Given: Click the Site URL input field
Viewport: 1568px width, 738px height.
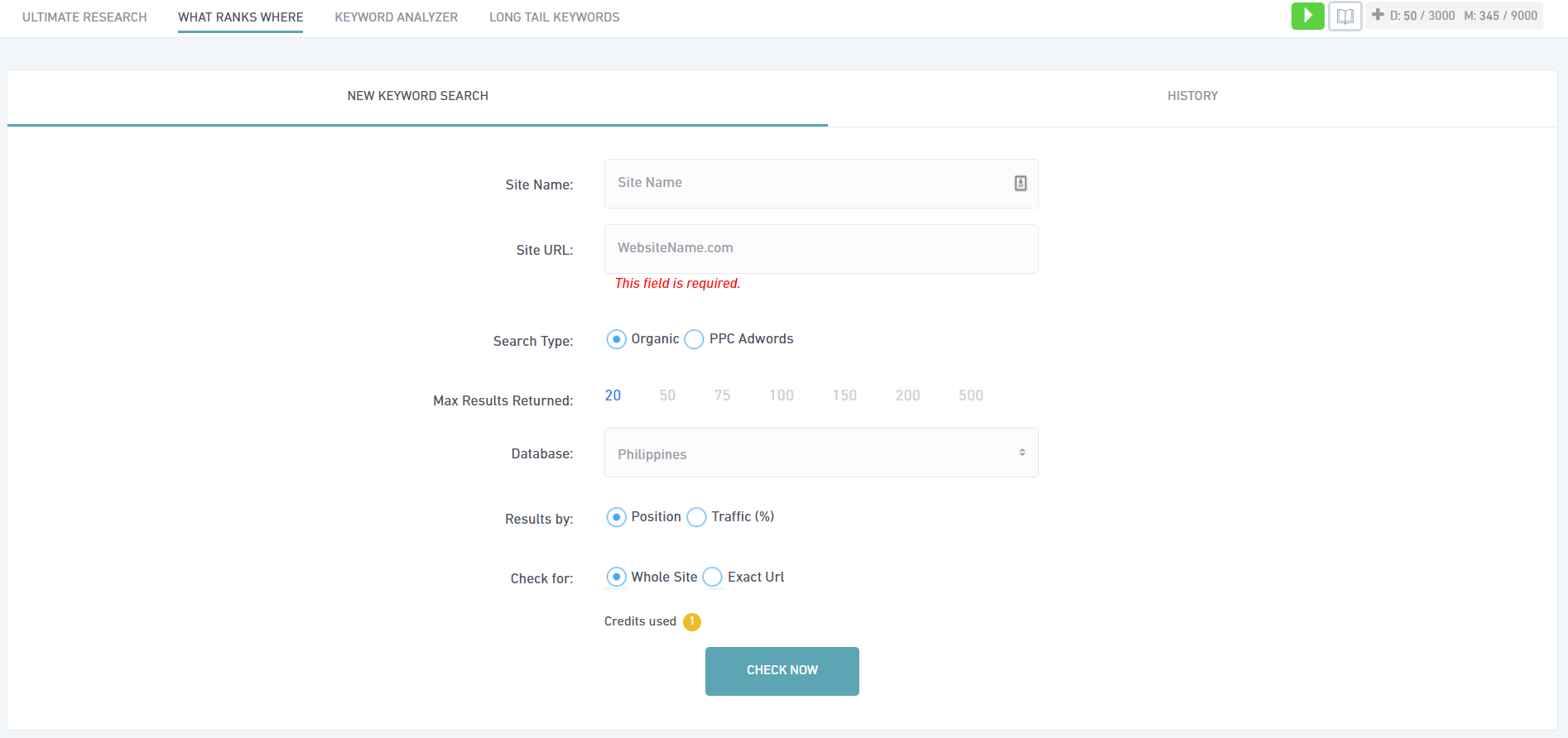Looking at the screenshot, I should point(820,249).
